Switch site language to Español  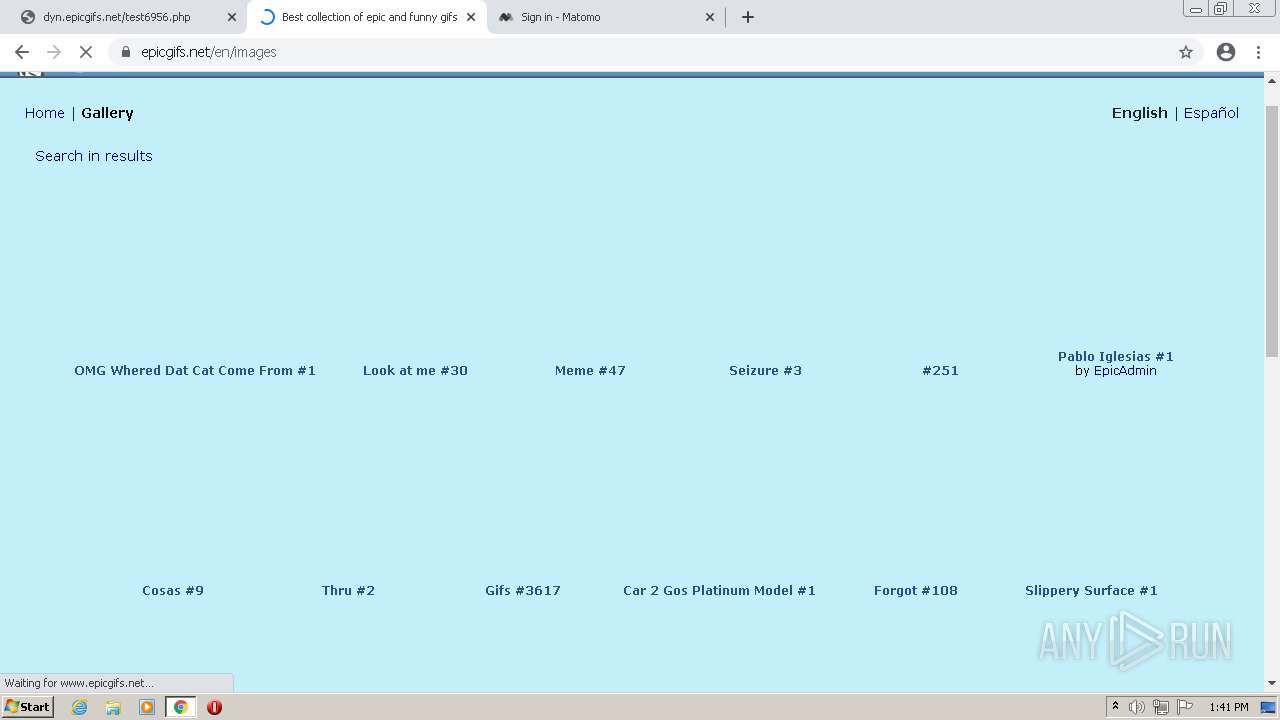(1211, 113)
